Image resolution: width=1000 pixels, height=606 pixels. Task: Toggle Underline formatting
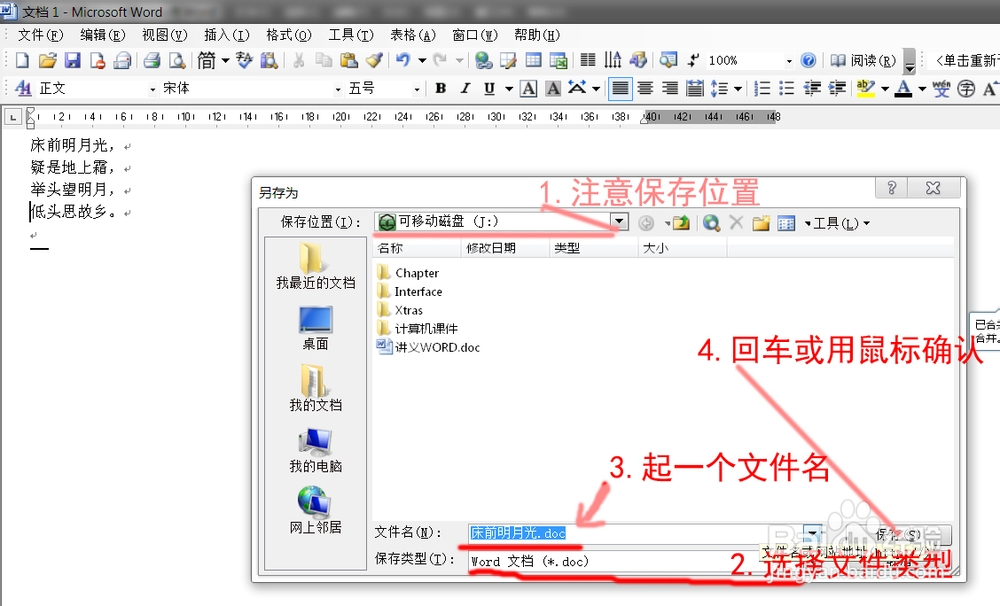point(489,89)
